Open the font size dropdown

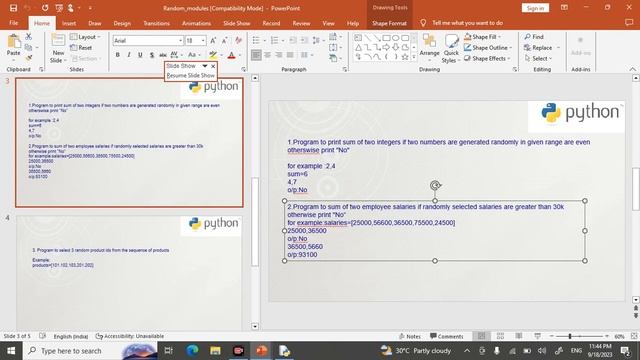tap(203, 40)
